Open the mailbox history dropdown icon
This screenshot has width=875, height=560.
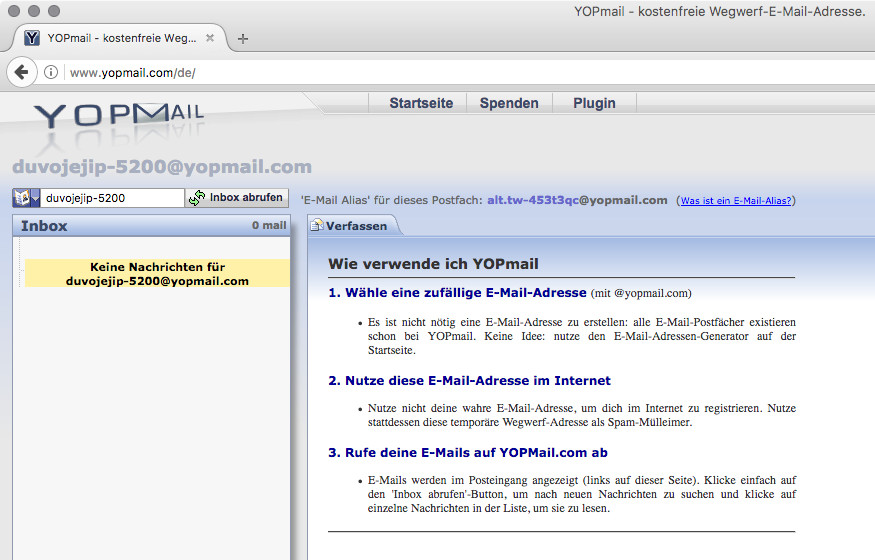pyautogui.click(x=26, y=198)
